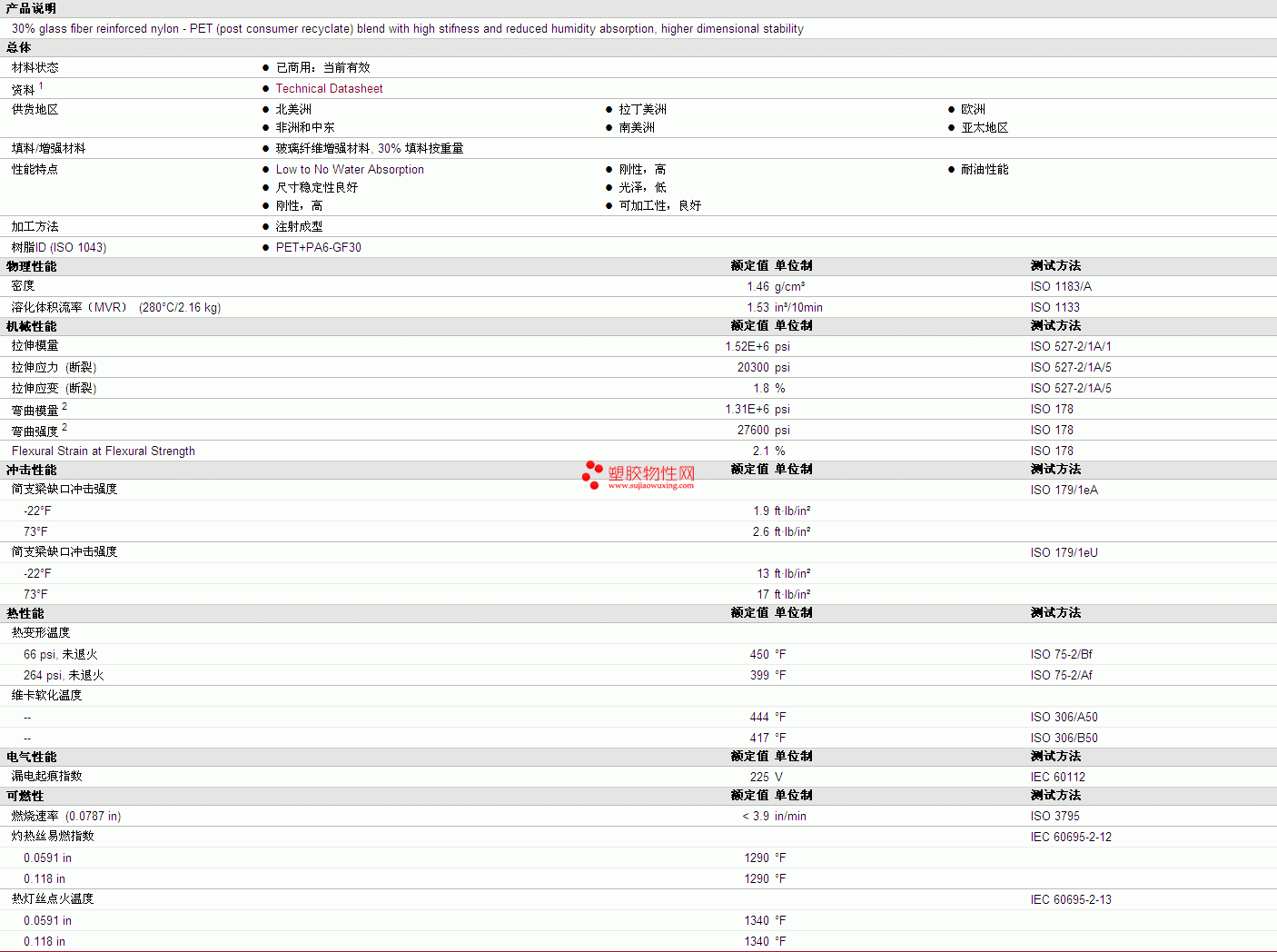
Task: Select the PET+PA6-GF30 resin ID
Action: [318, 248]
